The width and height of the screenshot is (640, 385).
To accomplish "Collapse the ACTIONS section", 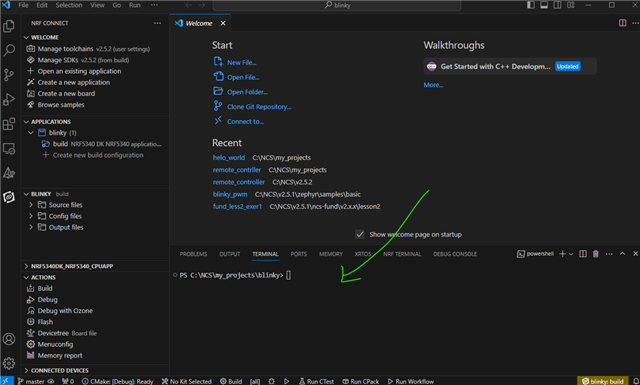I will coord(26,277).
